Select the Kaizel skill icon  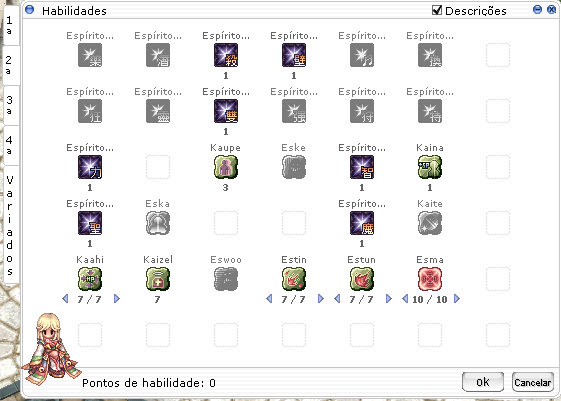pyautogui.click(x=158, y=279)
